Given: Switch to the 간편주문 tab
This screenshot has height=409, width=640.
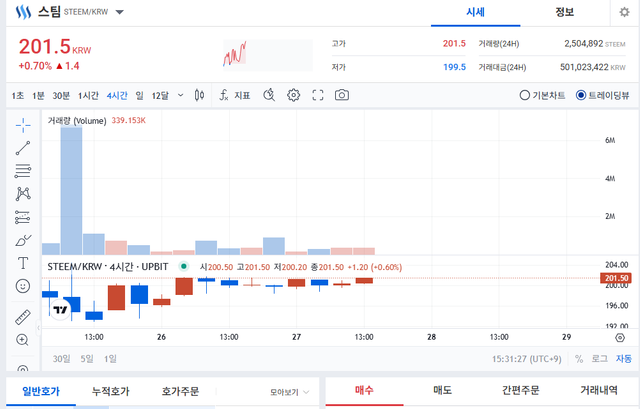Looking at the screenshot, I should pyautogui.click(x=520, y=391).
